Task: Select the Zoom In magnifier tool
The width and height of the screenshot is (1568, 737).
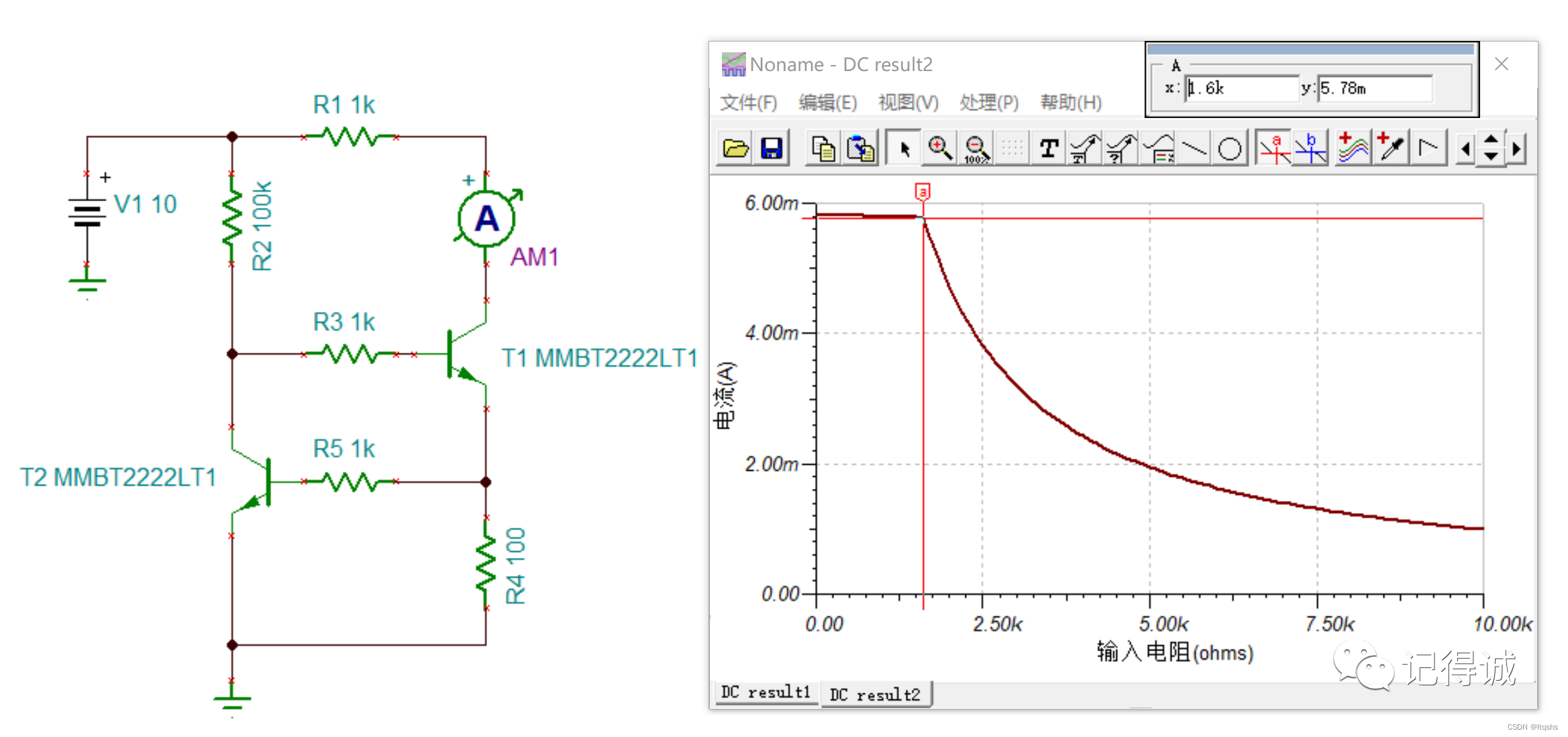Action: (939, 148)
